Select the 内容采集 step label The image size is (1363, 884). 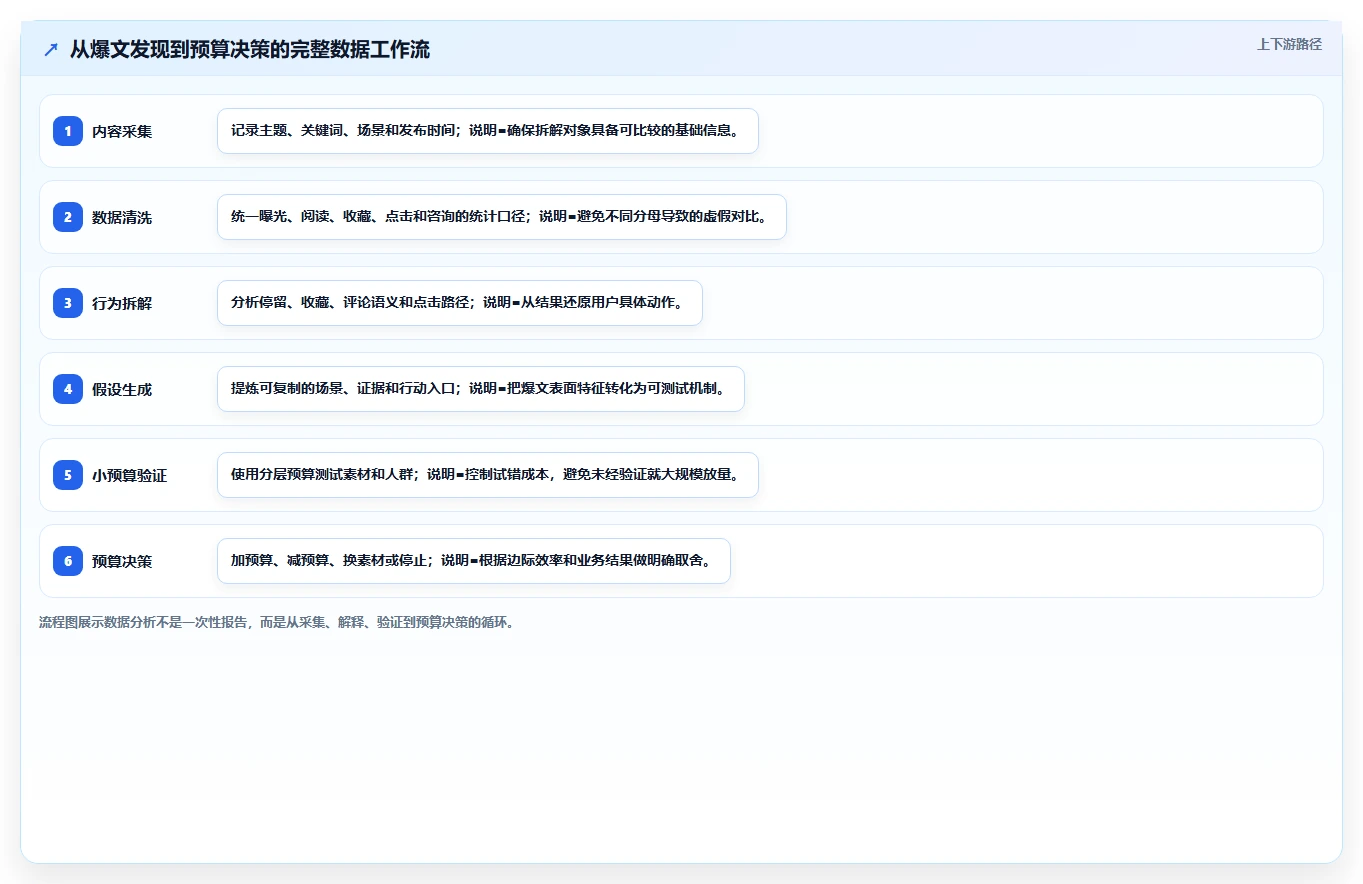[x=122, y=132]
